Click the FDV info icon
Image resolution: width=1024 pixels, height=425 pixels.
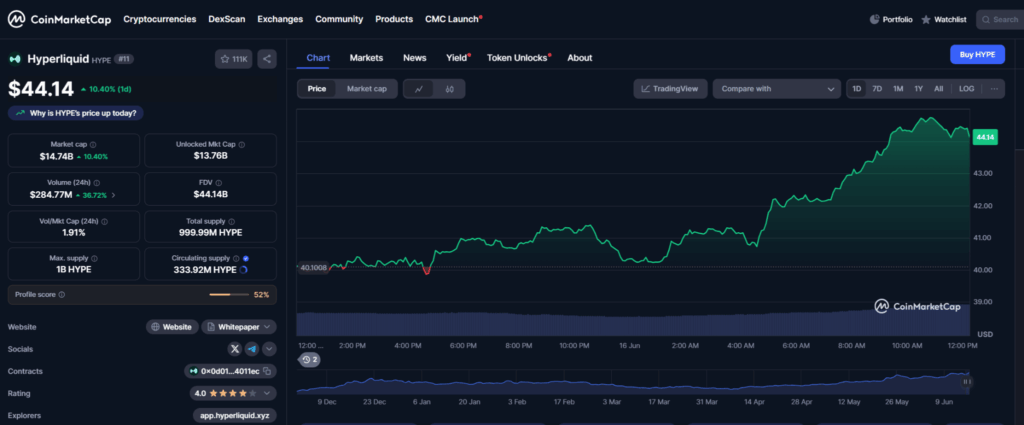click(x=219, y=183)
